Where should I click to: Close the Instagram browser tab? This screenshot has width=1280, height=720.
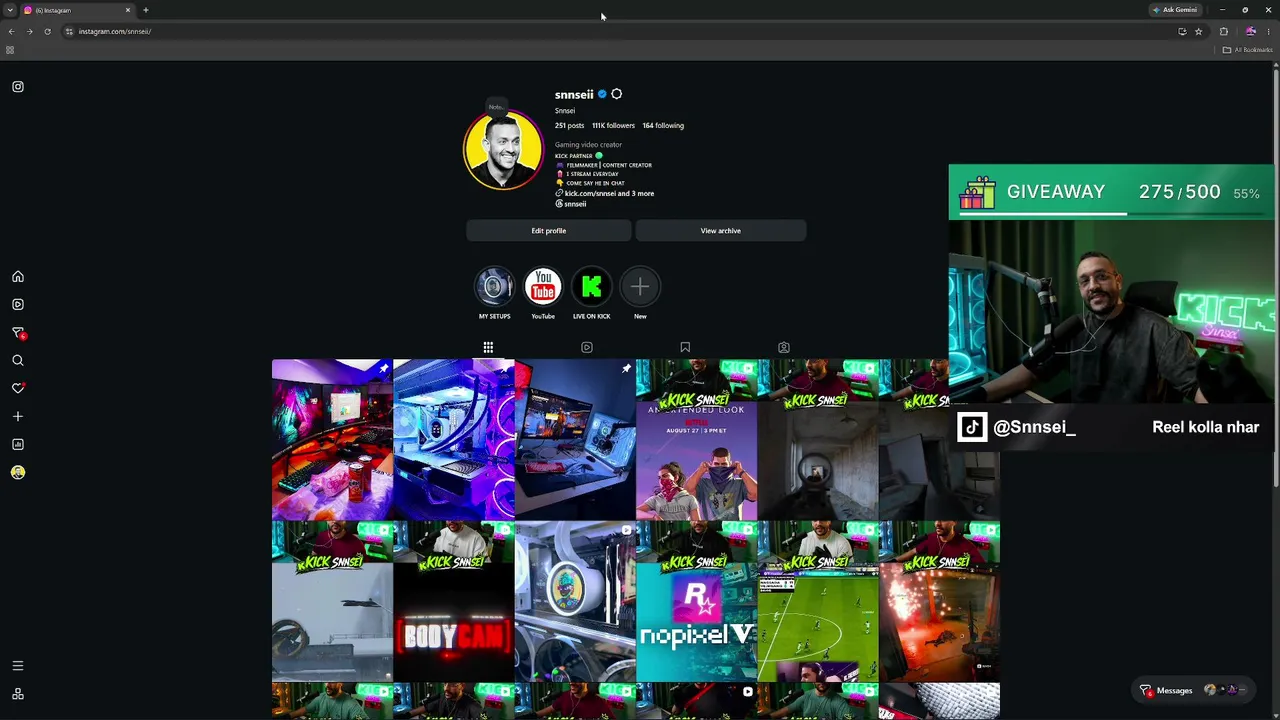(128, 10)
